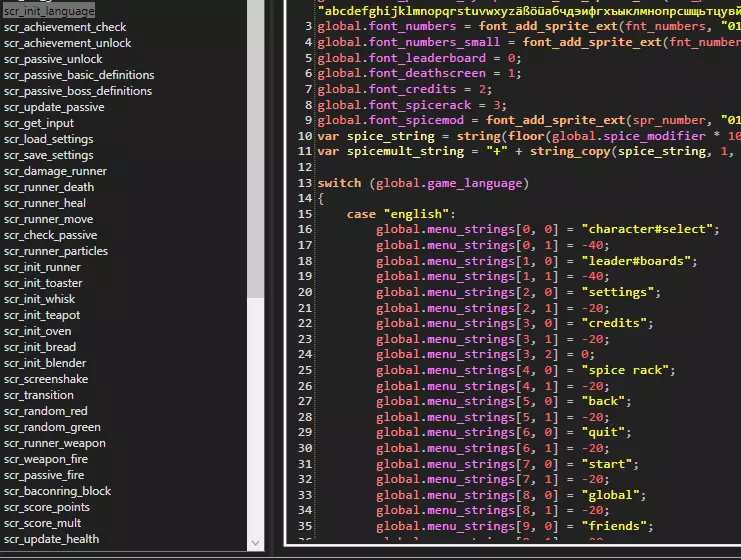Select scr_passive_unlock in the list
This screenshot has height=560, width=741.
pos(53,59)
